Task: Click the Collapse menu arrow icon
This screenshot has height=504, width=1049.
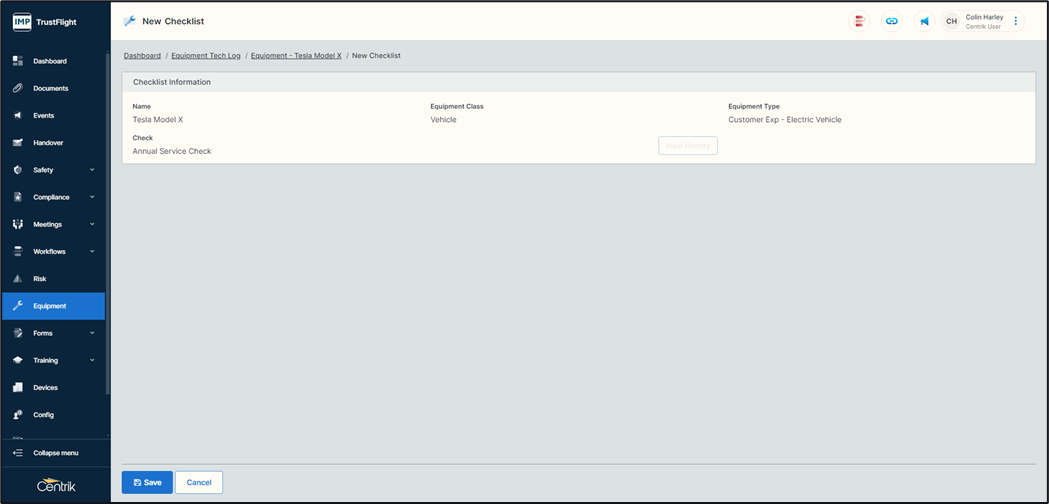Action: [18, 453]
